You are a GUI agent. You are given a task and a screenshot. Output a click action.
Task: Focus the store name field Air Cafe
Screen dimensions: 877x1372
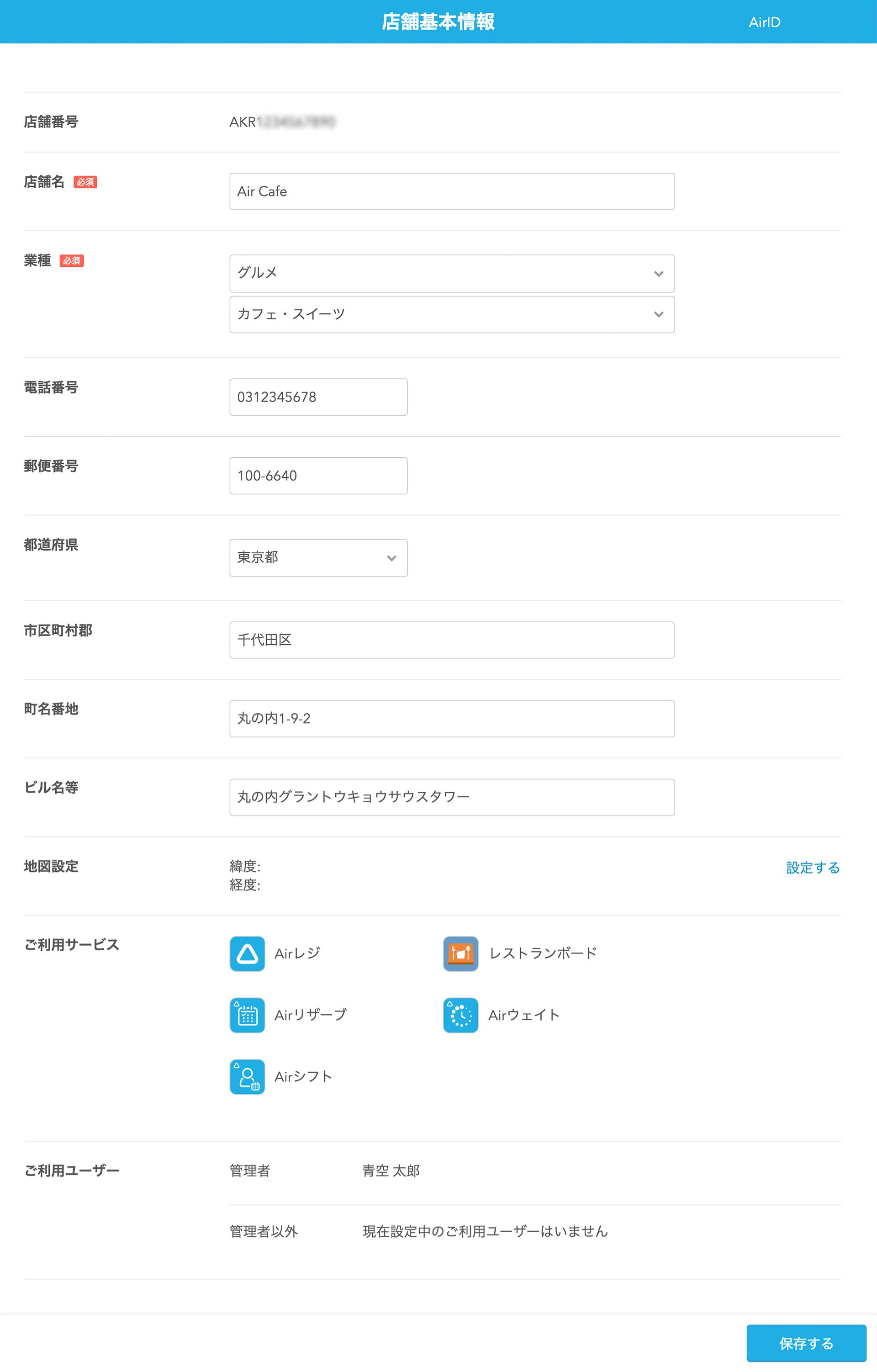[x=452, y=191]
